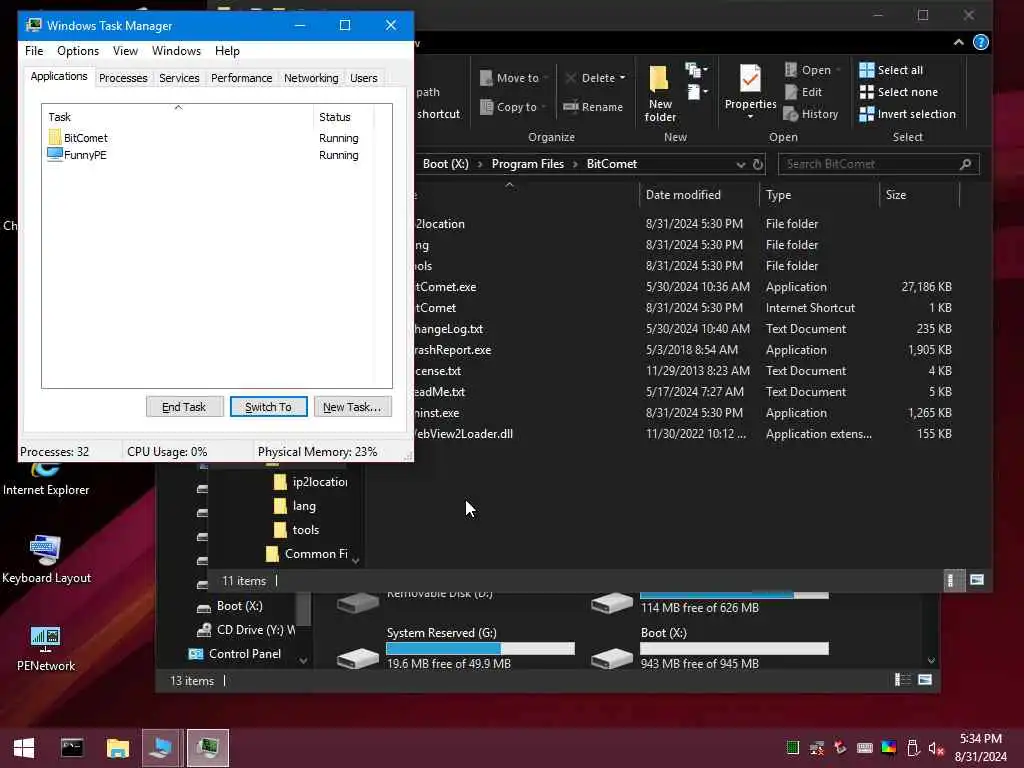Select the ip2location folder in the tree
The image size is (1024, 768).
tap(310, 482)
